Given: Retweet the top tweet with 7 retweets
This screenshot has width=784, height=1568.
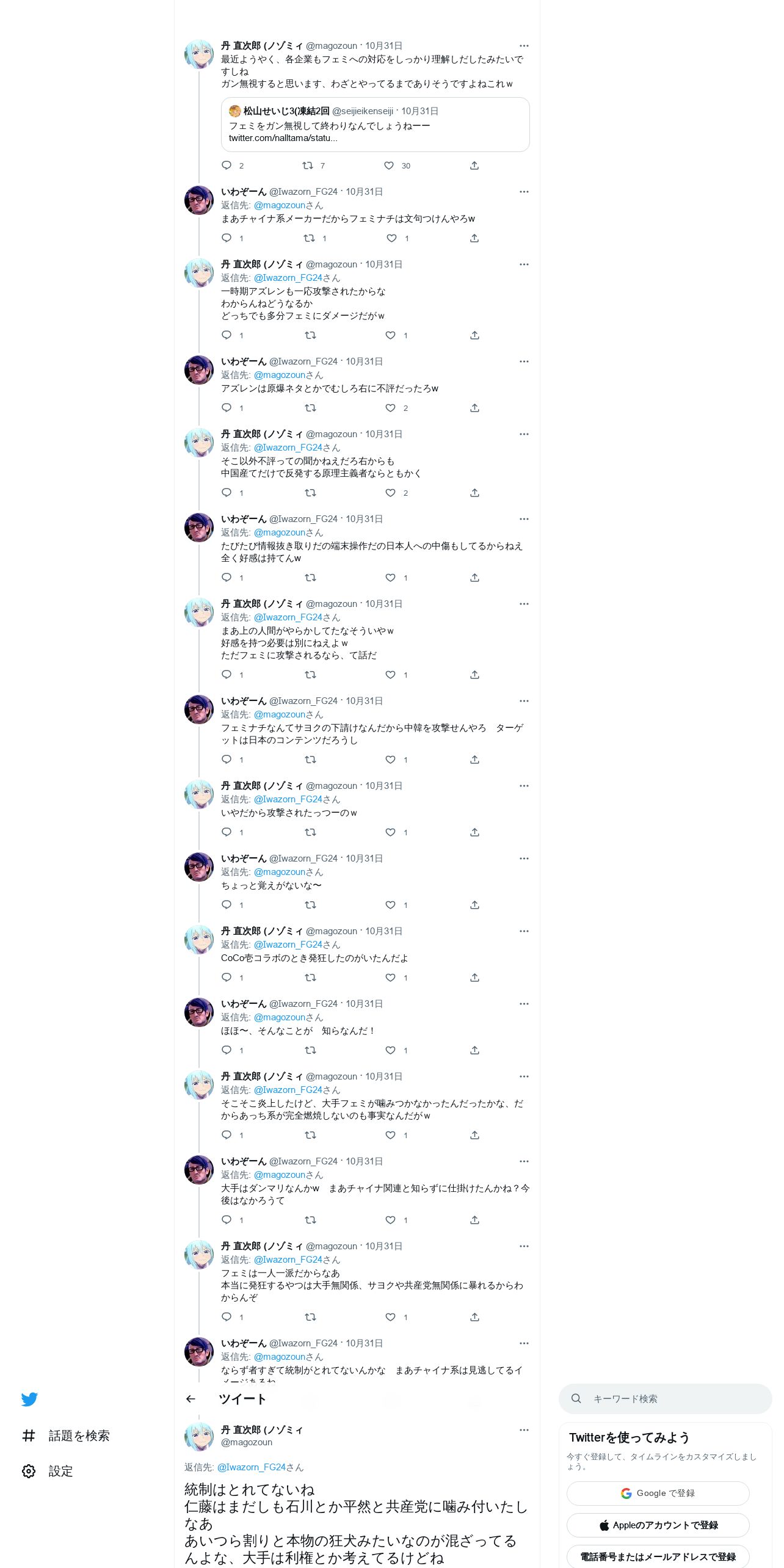Looking at the screenshot, I should (x=308, y=165).
